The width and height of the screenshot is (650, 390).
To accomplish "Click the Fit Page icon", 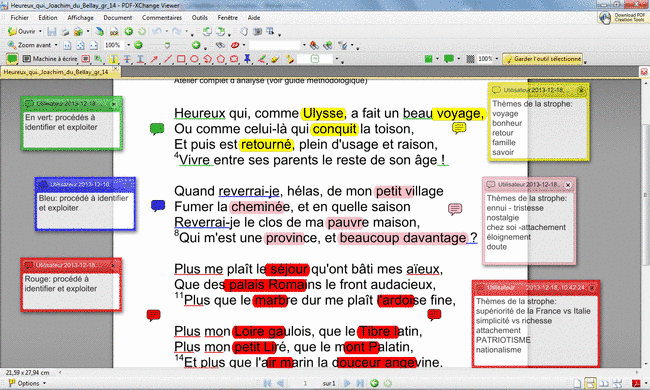I will [81, 45].
